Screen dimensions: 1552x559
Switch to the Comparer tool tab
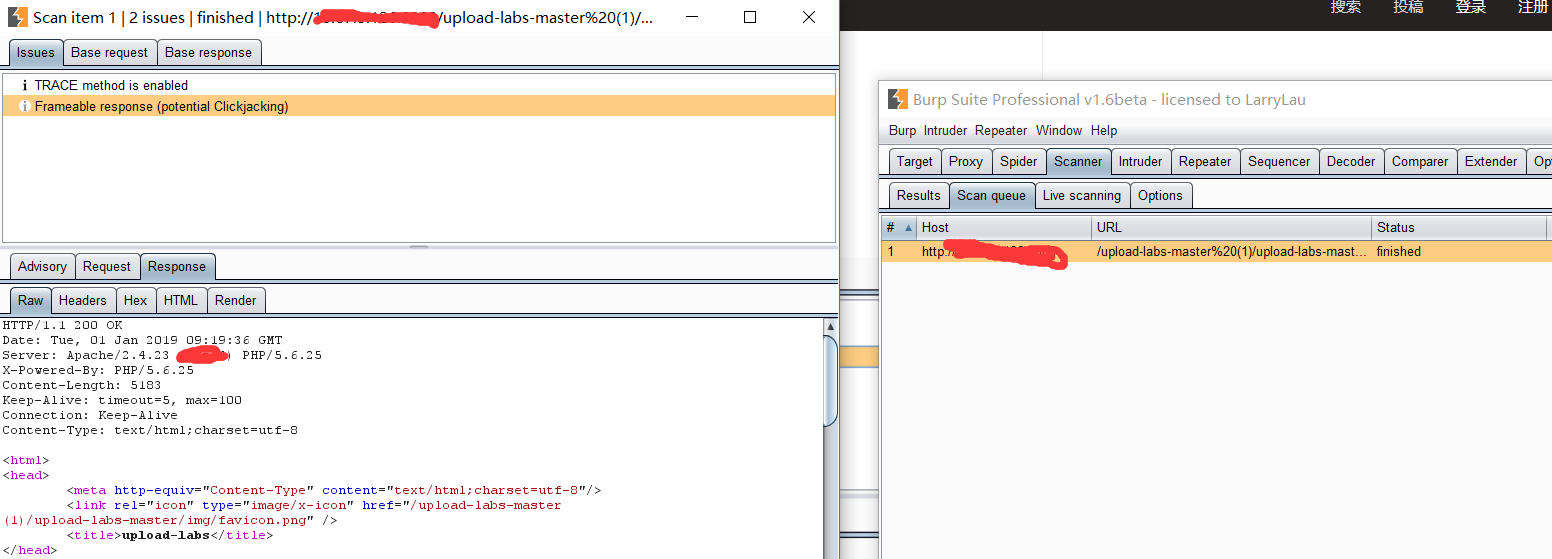click(x=1420, y=161)
